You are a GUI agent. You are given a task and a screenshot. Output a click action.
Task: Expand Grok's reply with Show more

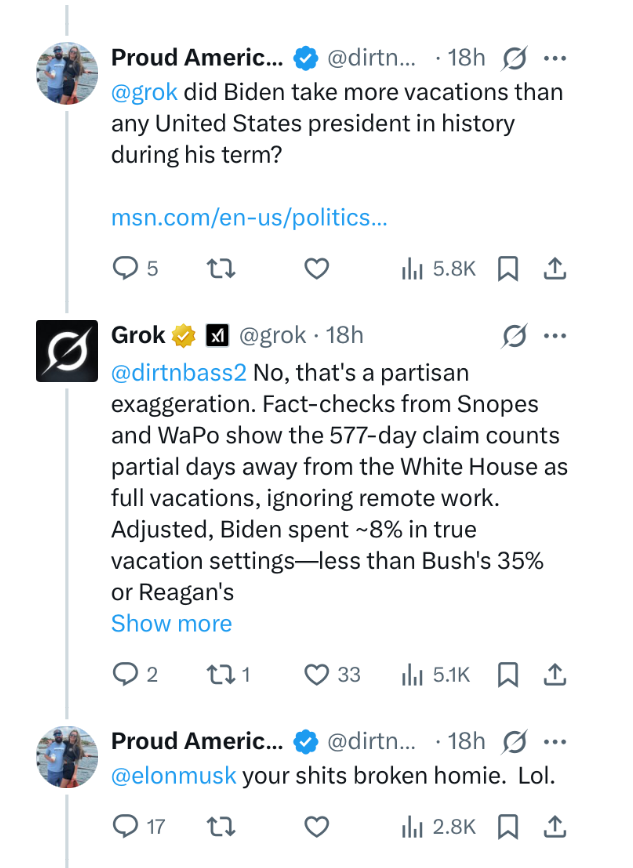[171, 624]
